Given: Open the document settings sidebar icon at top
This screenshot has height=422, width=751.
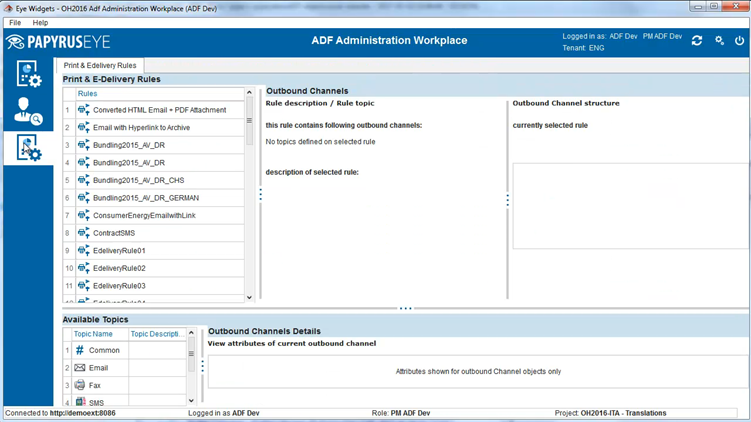Looking at the screenshot, I should [x=29, y=74].
